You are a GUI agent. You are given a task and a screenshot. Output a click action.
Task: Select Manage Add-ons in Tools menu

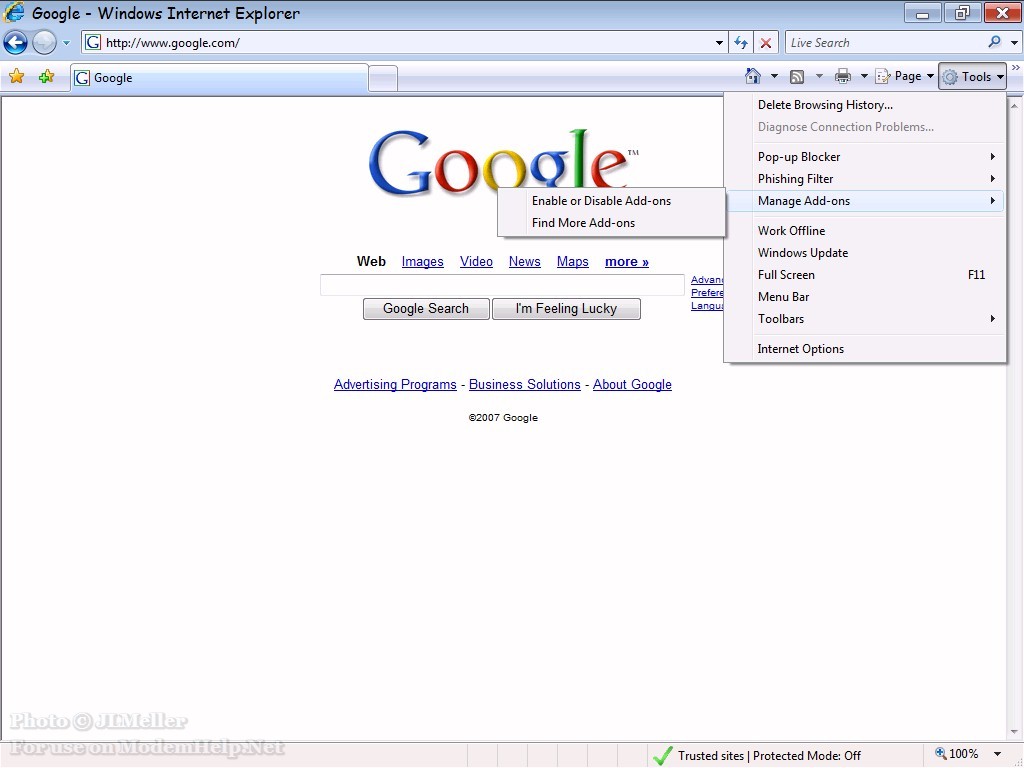click(865, 201)
